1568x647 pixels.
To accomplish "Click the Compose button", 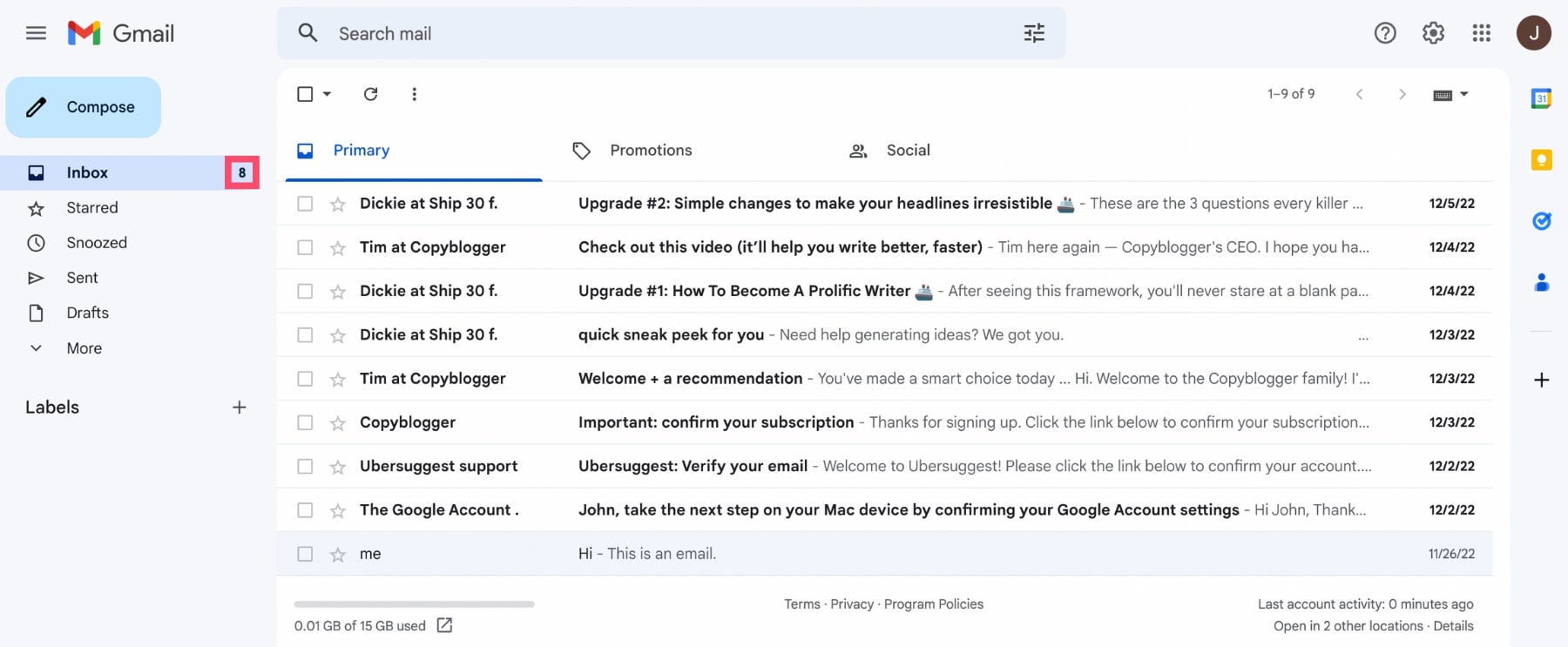I will coord(84,107).
